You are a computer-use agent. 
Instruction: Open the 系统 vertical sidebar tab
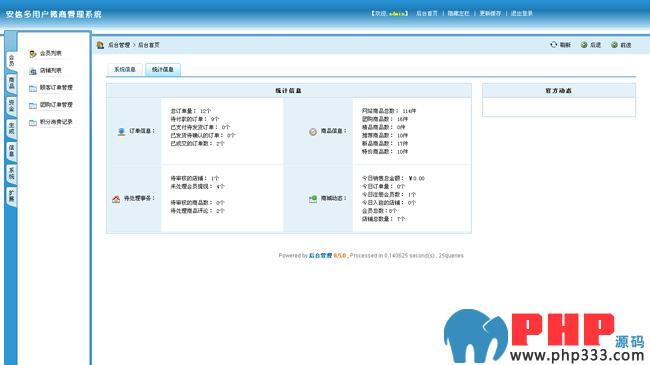coord(11,173)
